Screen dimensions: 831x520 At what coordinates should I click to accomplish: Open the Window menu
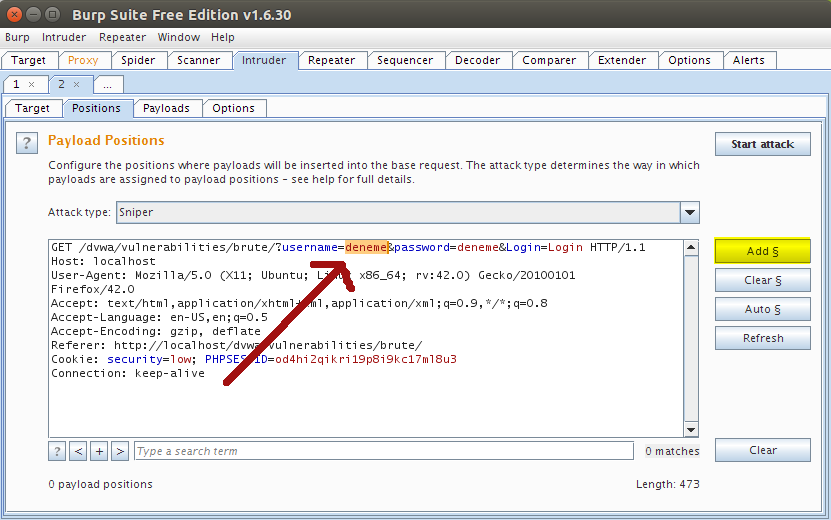coord(179,37)
